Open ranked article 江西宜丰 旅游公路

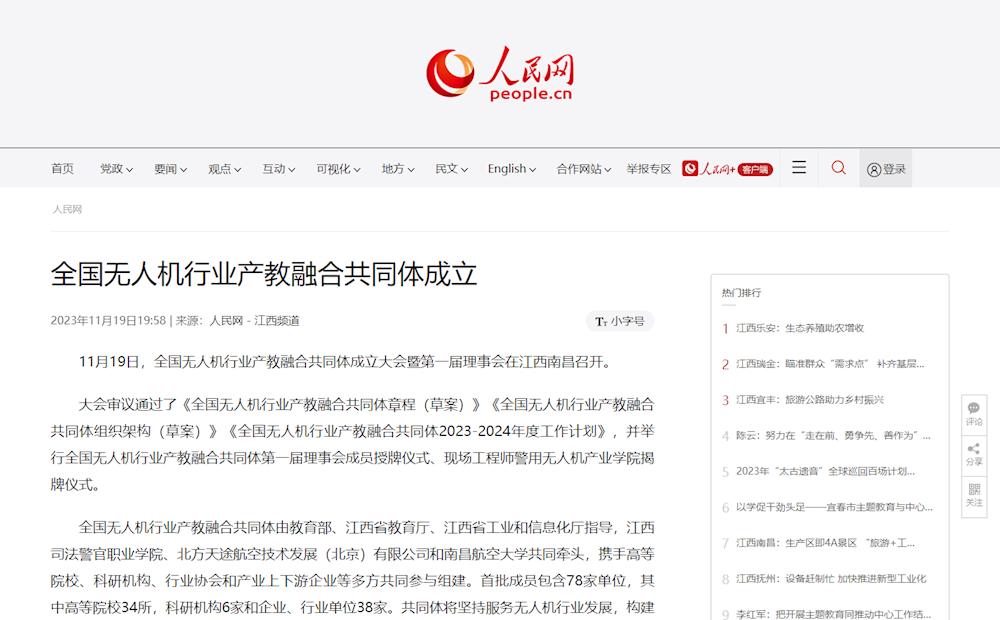click(809, 400)
